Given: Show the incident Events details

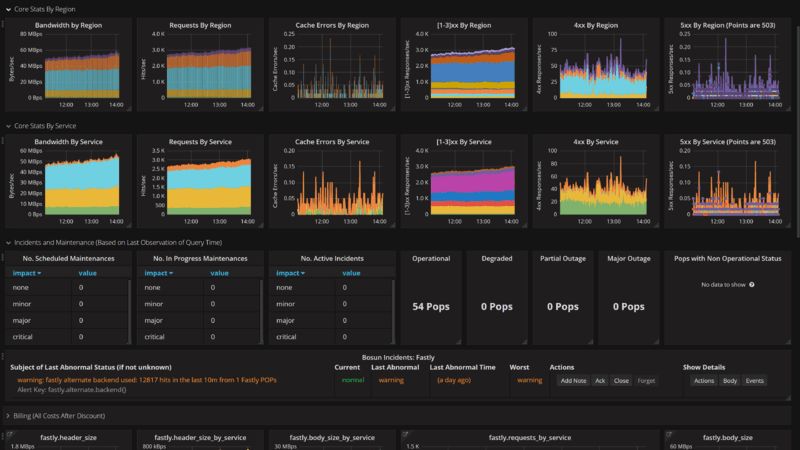Looking at the screenshot, I should coord(755,380).
